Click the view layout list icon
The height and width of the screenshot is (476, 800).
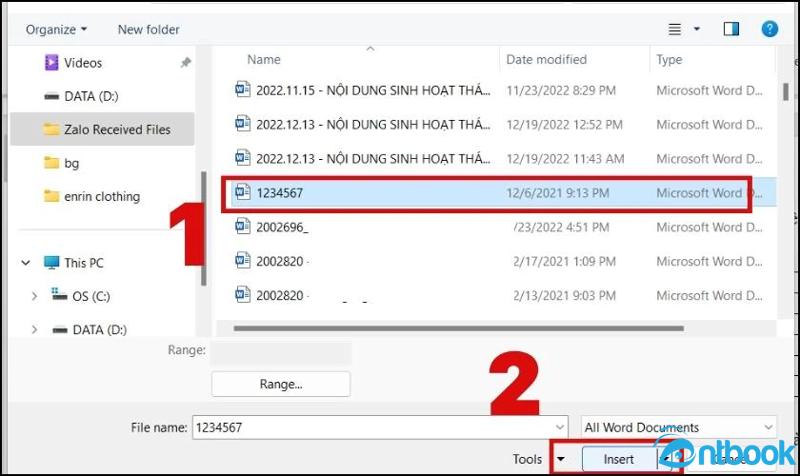coord(674,29)
